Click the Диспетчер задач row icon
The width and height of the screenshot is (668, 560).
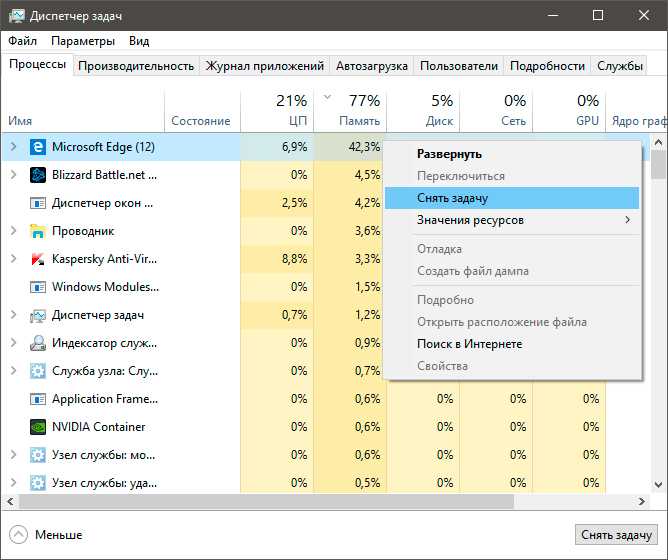[x=38, y=315]
